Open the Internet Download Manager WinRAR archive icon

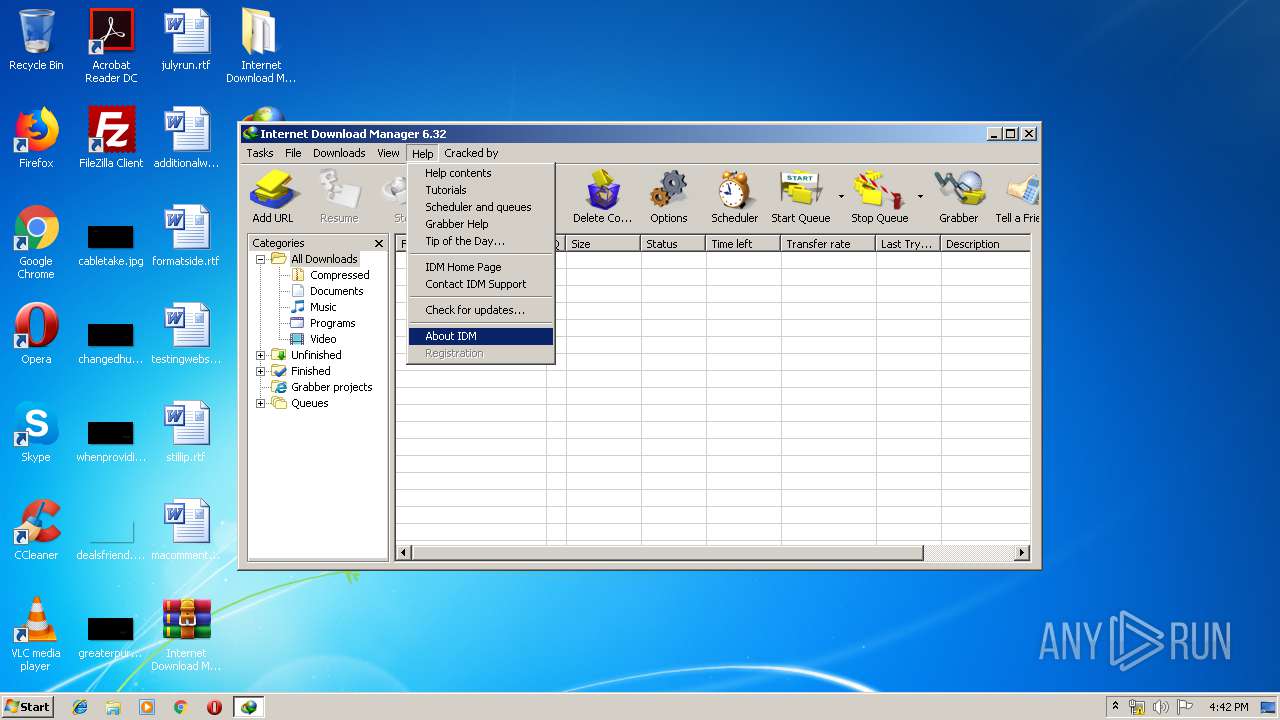(x=186, y=634)
